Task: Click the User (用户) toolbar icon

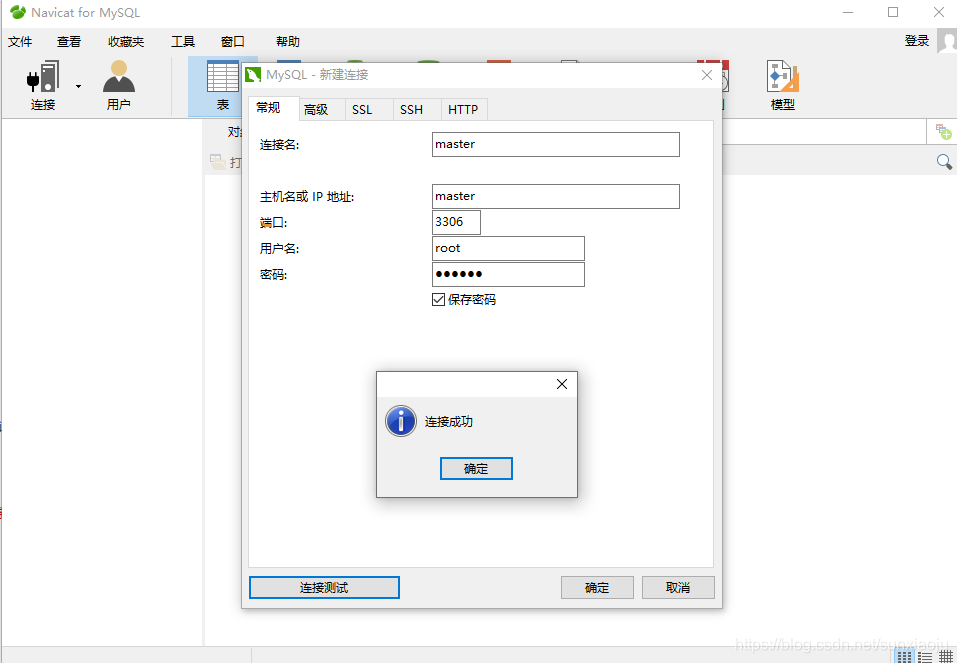Action: pos(118,85)
